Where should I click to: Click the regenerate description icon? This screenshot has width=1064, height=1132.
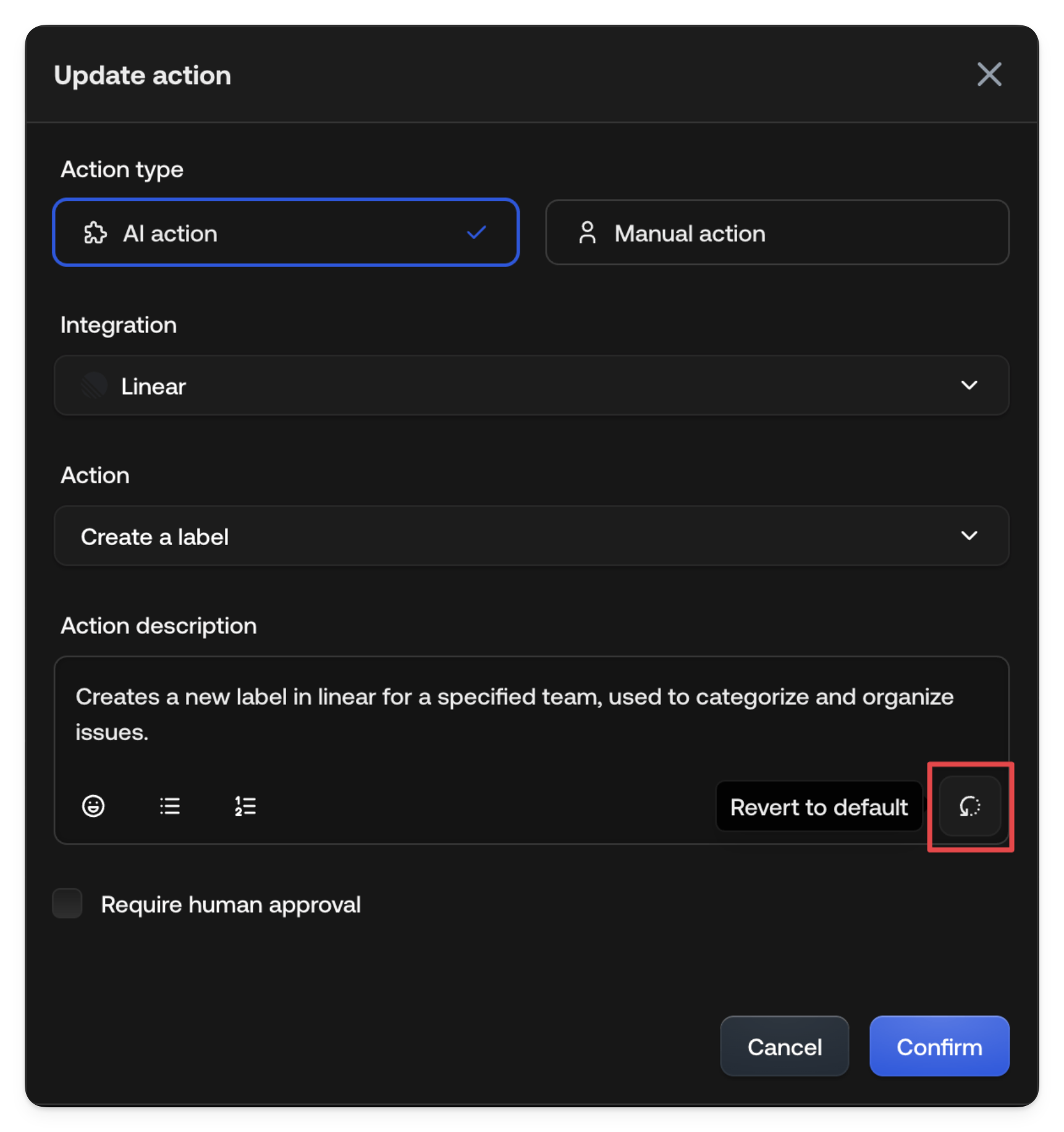pyautogui.click(x=969, y=806)
